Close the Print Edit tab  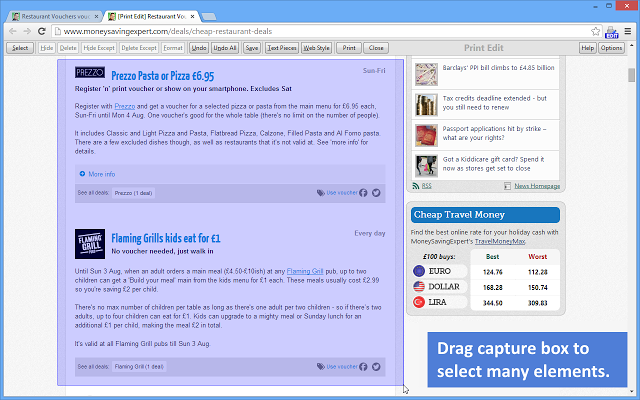[x=192, y=17]
